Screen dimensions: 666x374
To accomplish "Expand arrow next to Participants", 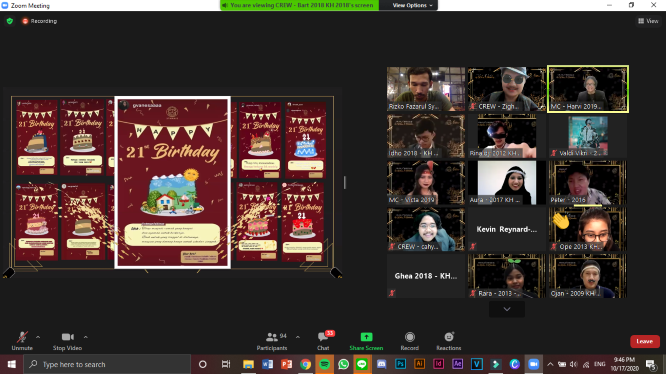I will [298, 337].
